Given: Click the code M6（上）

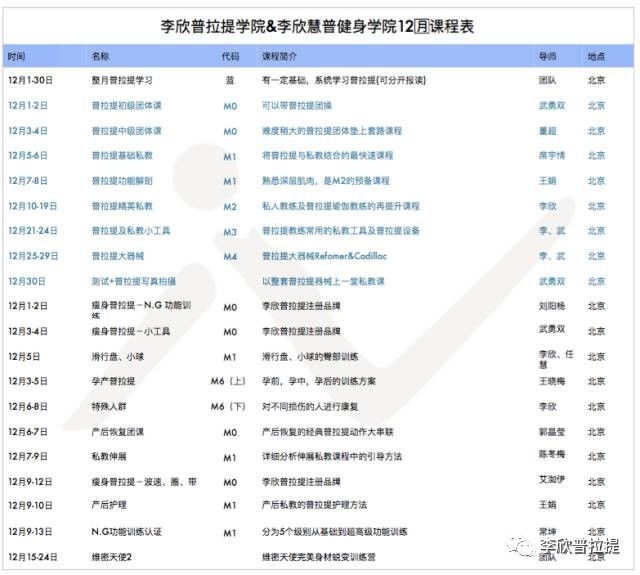Looking at the screenshot, I should [x=228, y=381].
